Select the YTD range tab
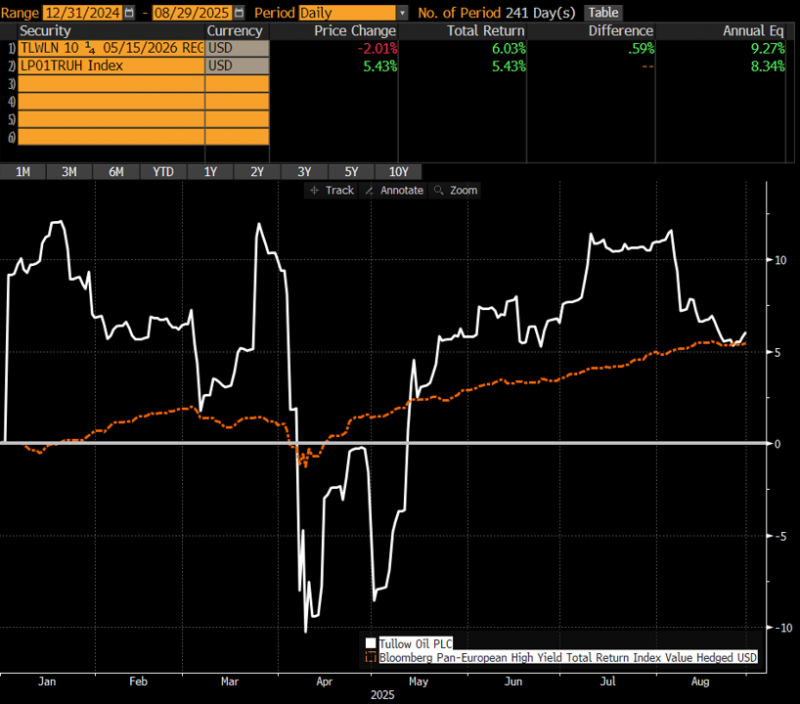 163,172
